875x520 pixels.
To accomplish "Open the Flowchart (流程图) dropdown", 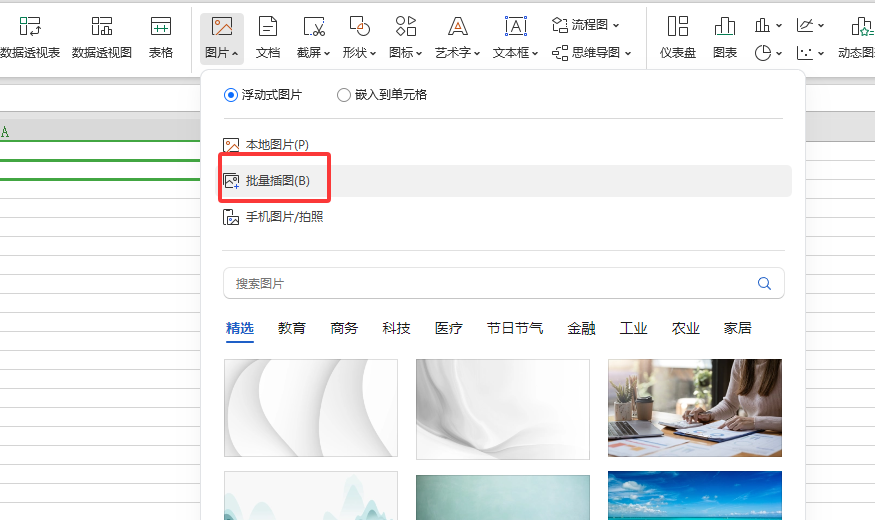I will pos(585,25).
